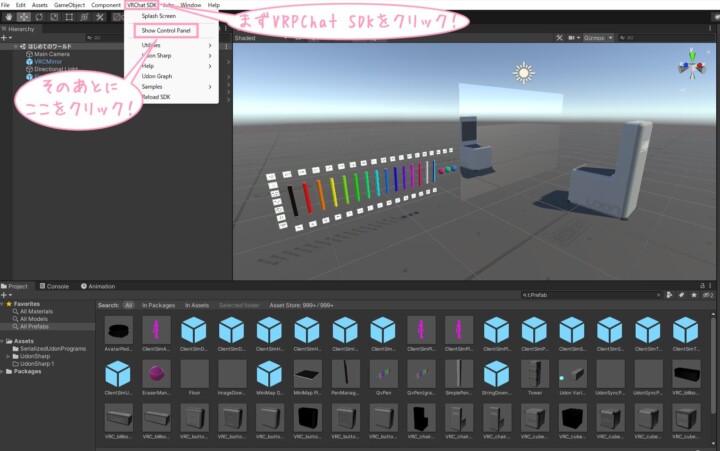
Task: Open the Component menu
Action: [106, 5]
